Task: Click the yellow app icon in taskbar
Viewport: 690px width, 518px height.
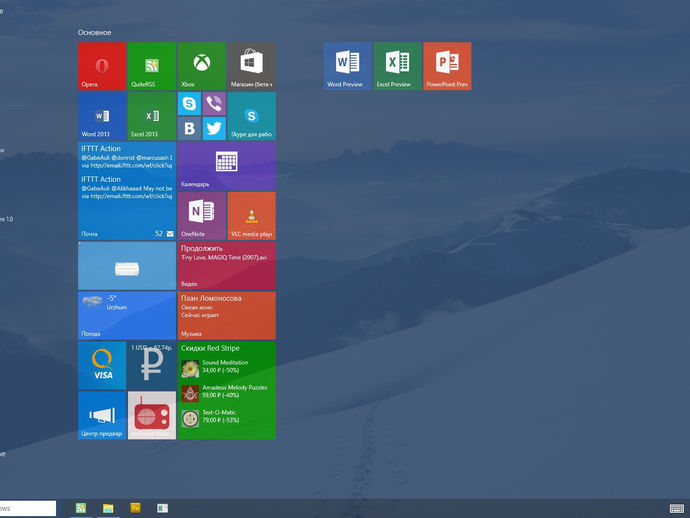Action: [x=136, y=508]
